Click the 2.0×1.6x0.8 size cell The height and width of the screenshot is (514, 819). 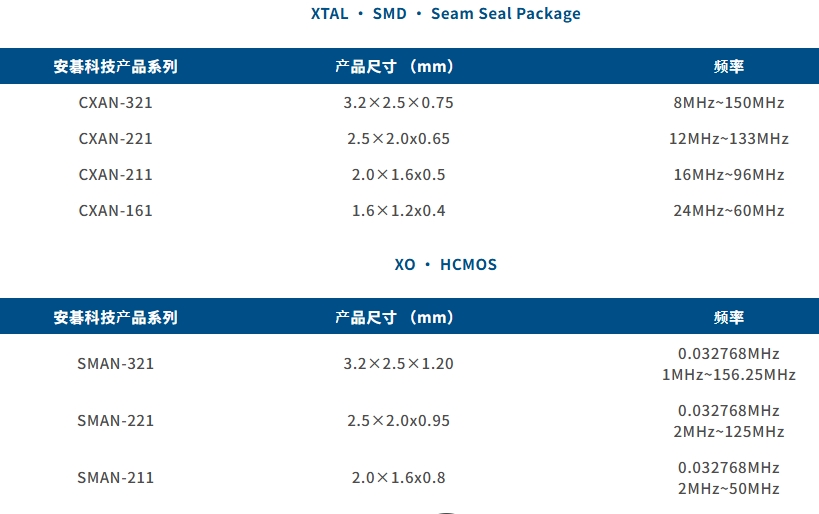(x=398, y=477)
